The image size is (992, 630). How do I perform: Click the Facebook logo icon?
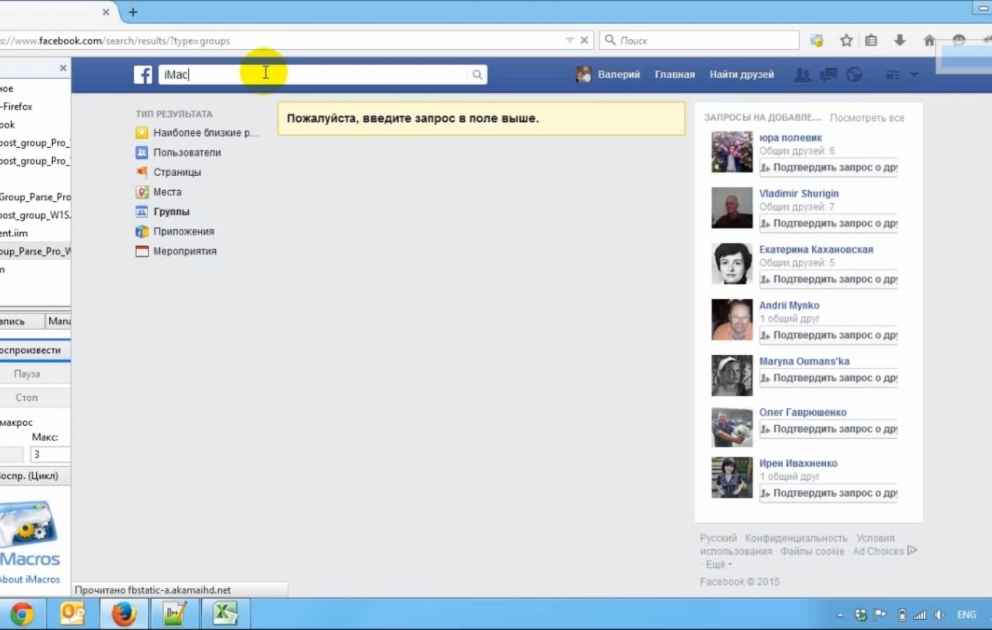143,75
